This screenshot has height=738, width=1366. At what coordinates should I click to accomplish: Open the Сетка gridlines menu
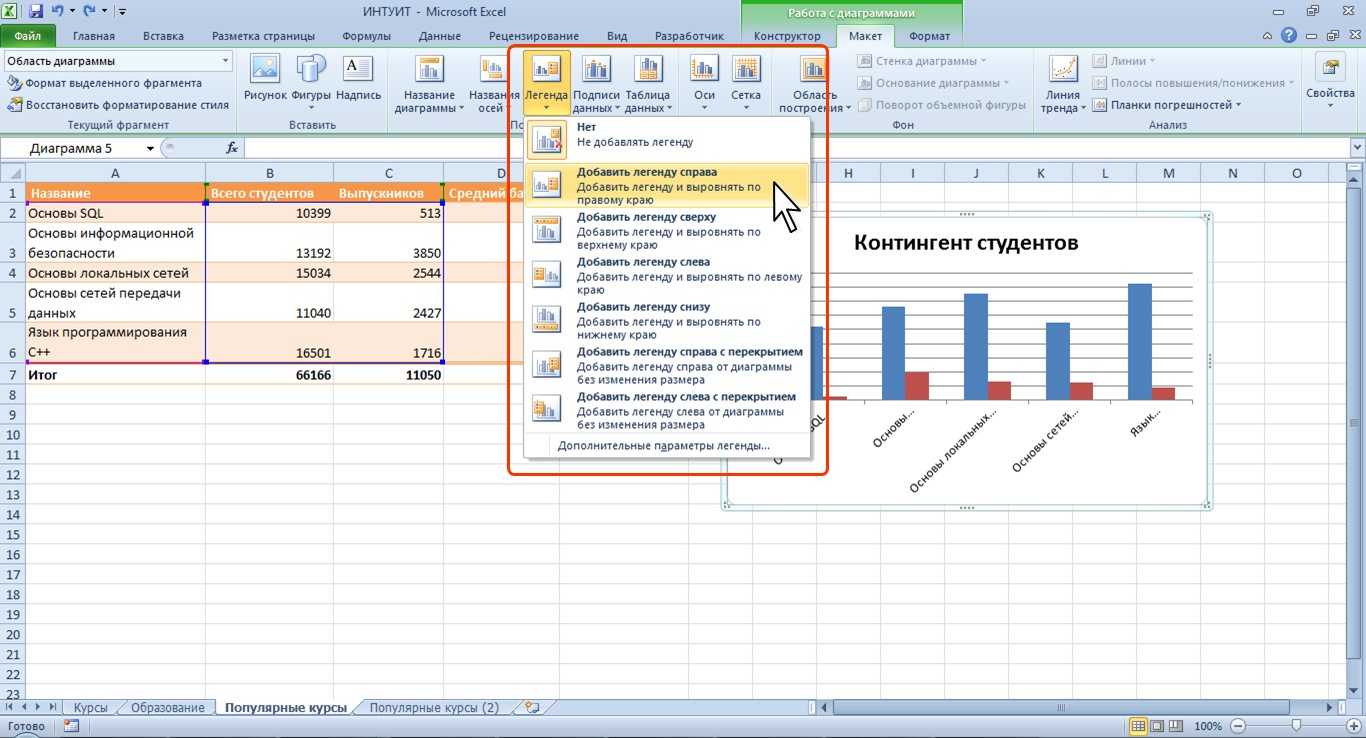pos(746,84)
